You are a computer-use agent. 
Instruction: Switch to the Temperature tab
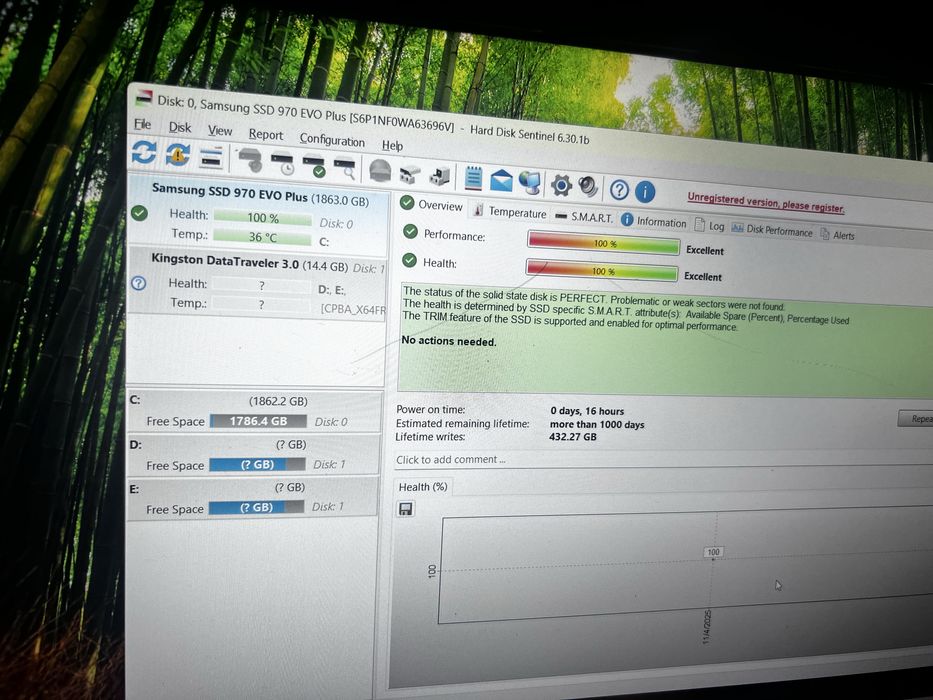[510, 212]
